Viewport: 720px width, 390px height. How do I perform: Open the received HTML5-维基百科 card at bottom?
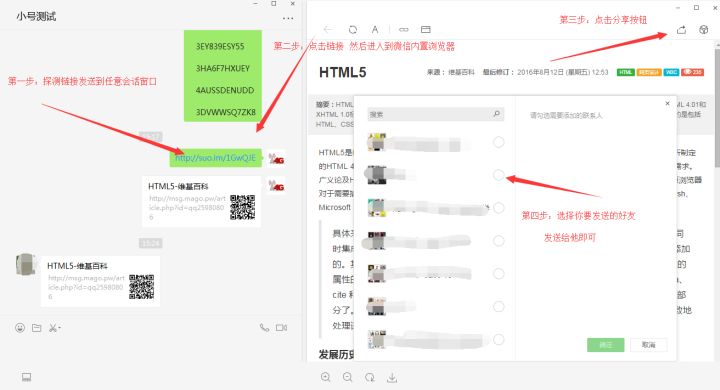[x=101, y=281]
